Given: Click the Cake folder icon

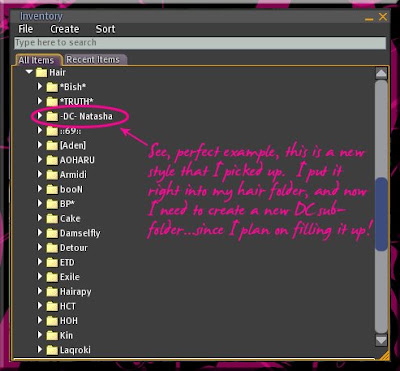Looking at the screenshot, I should click(52, 219).
